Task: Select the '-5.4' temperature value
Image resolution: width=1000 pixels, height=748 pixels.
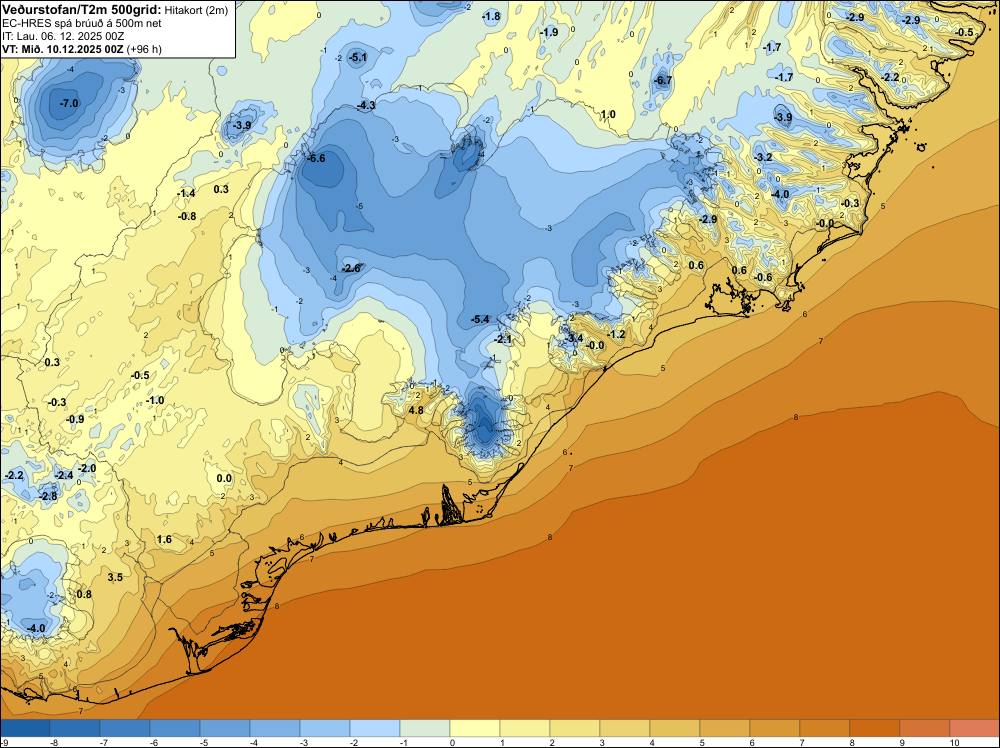Action: tap(480, 319)
